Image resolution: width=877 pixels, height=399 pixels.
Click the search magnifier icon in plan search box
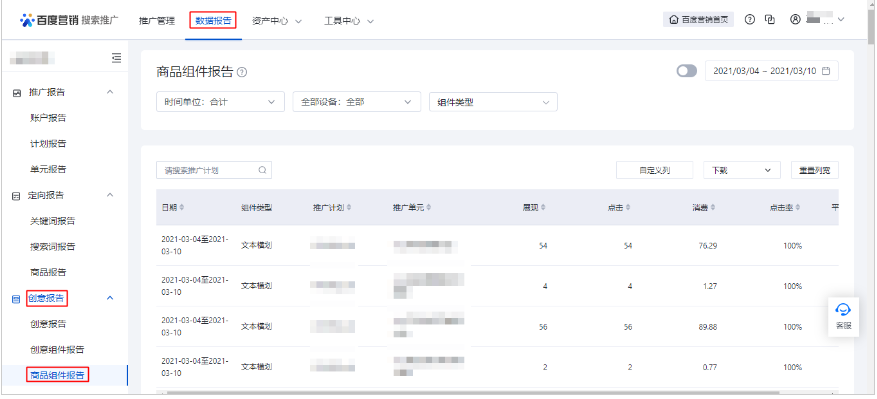click(x=262, y=170)
